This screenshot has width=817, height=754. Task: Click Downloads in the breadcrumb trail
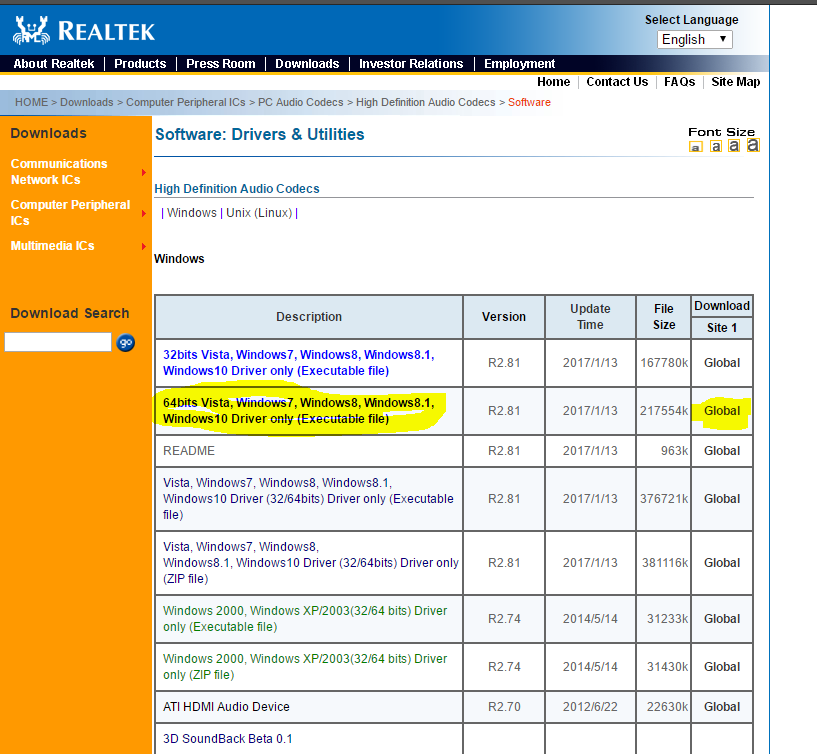86,102
